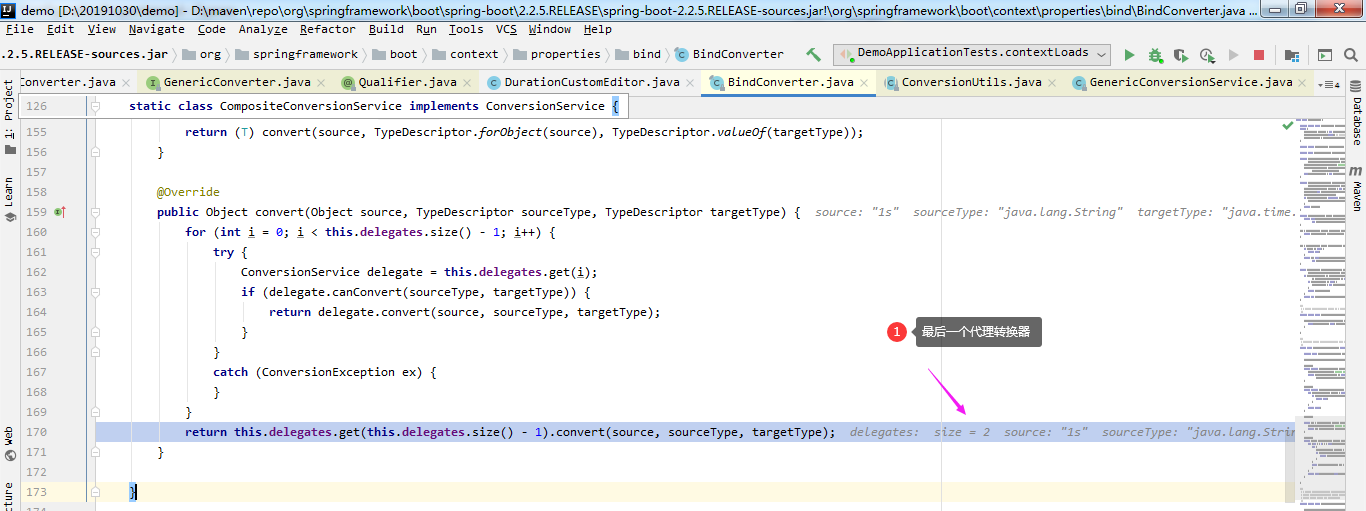Run with Coverage shield icon
This screenshot has height=511, width=1366.
[1181, 55]
